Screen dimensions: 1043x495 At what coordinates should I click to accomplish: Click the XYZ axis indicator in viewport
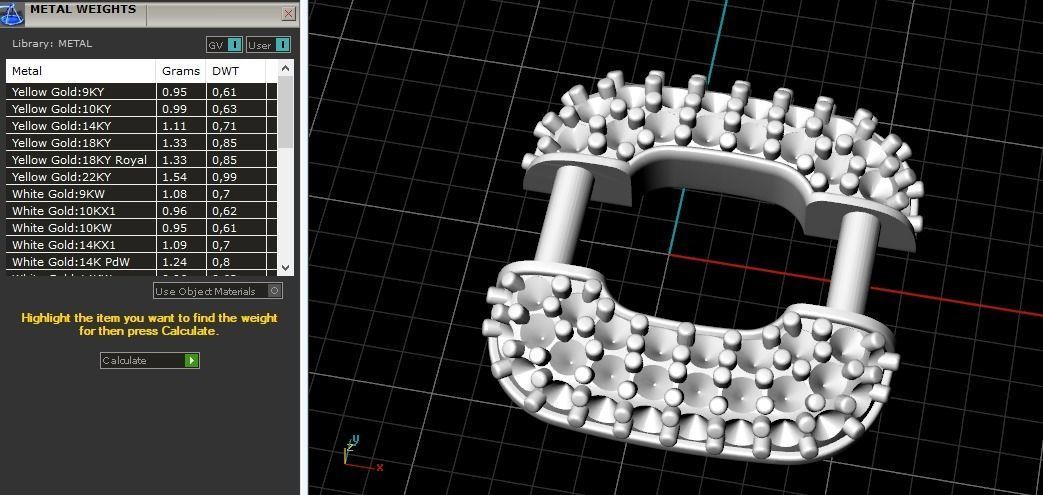point(363,454)
